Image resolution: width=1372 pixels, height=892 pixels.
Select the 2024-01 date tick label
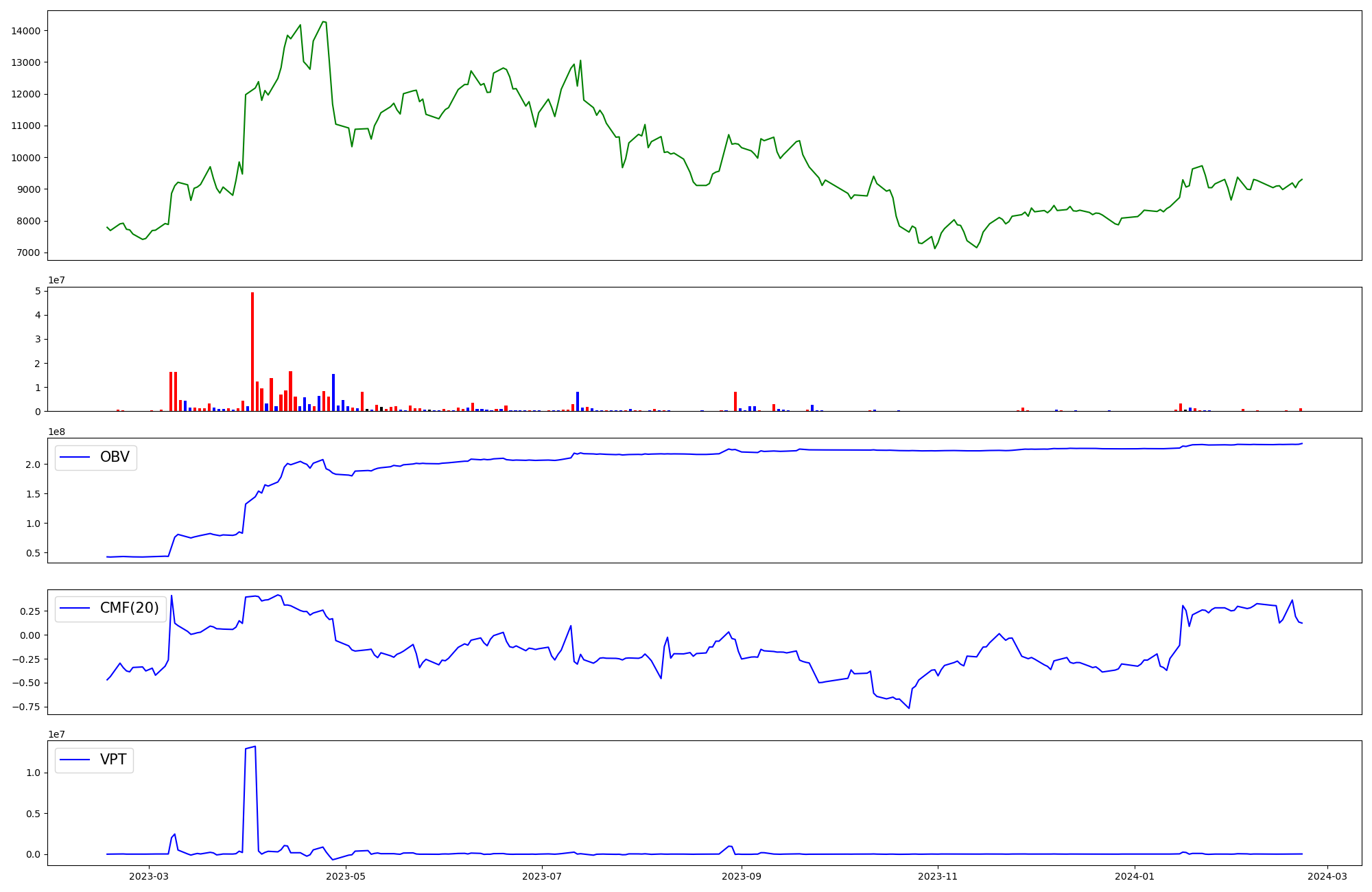pos(1135,876)
